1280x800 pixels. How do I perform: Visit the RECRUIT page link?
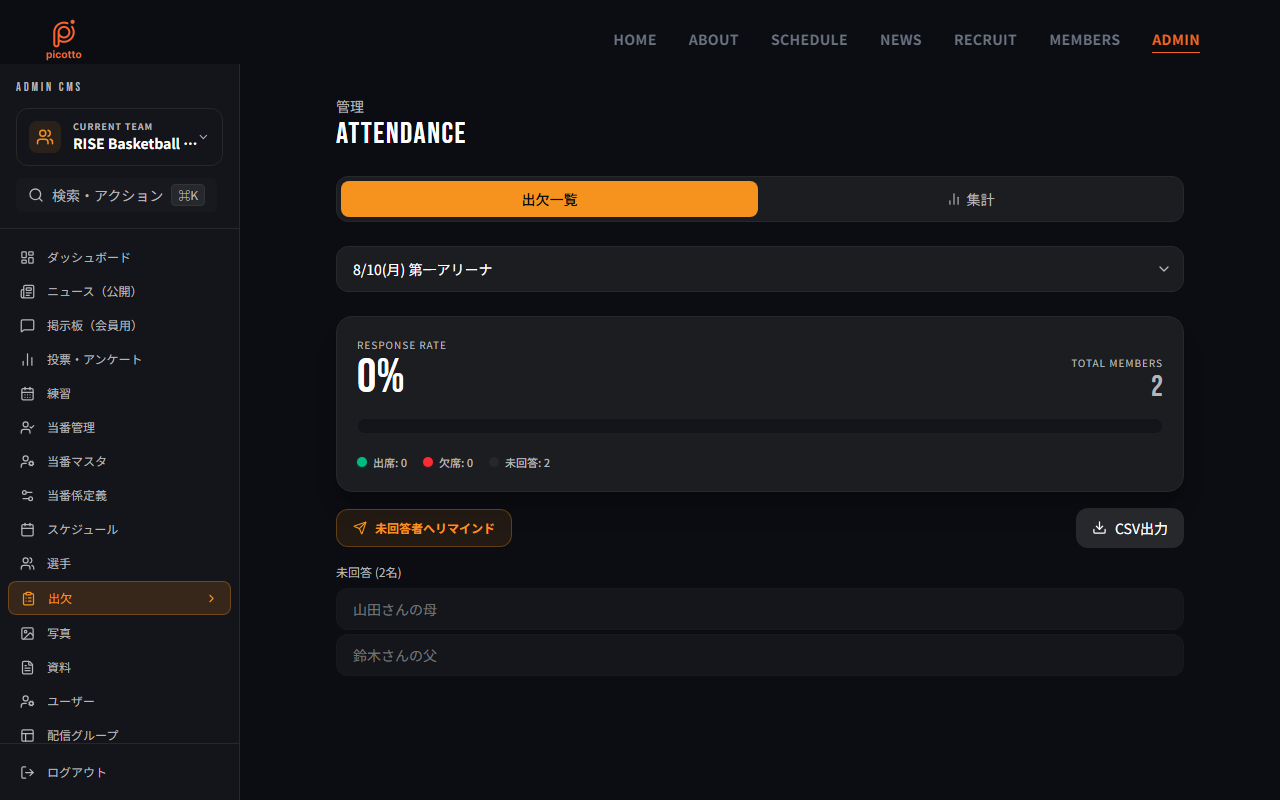point(986,40)
